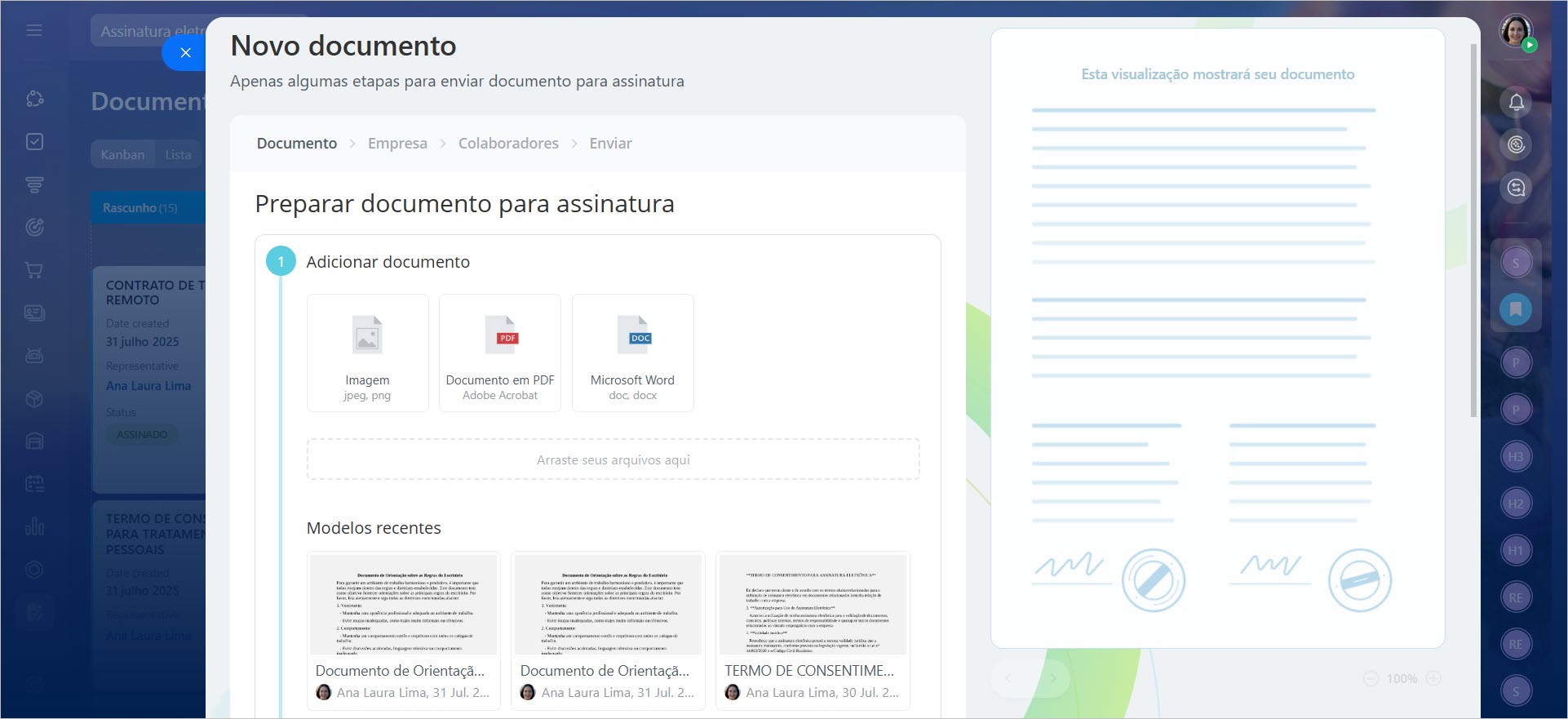The width and height of the screenshot is (1568, 719).
Task: Select TERMO DE CONSENTIME... recent template
Action: tap(812, 629)
